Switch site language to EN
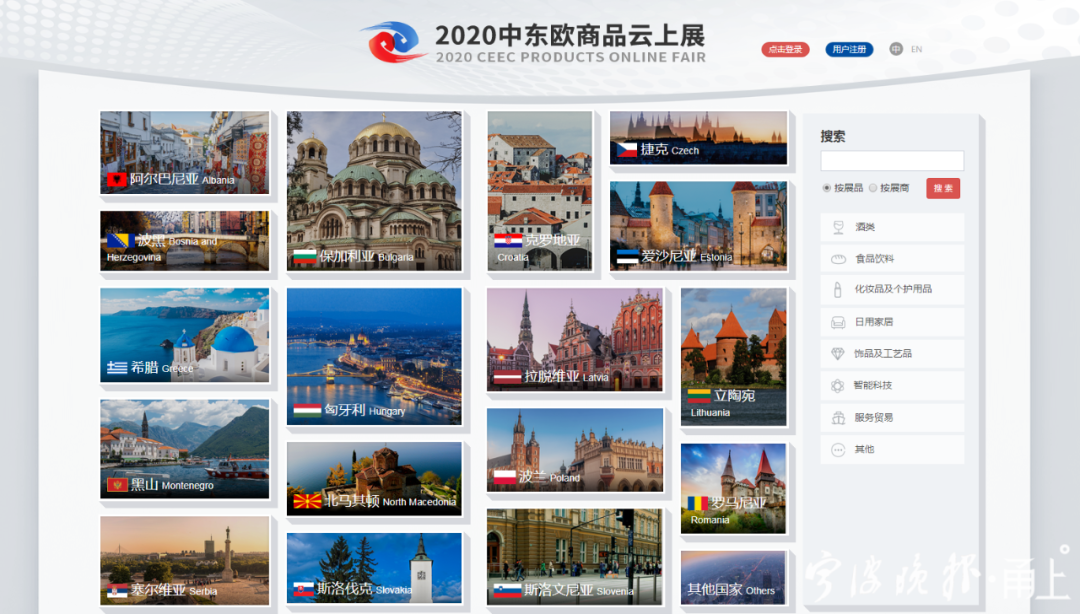 pos(916,49)
